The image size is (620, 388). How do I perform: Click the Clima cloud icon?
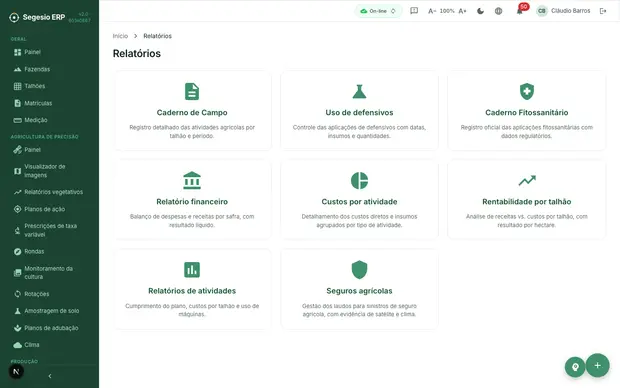pyautogui.click(x=17, y=345)
